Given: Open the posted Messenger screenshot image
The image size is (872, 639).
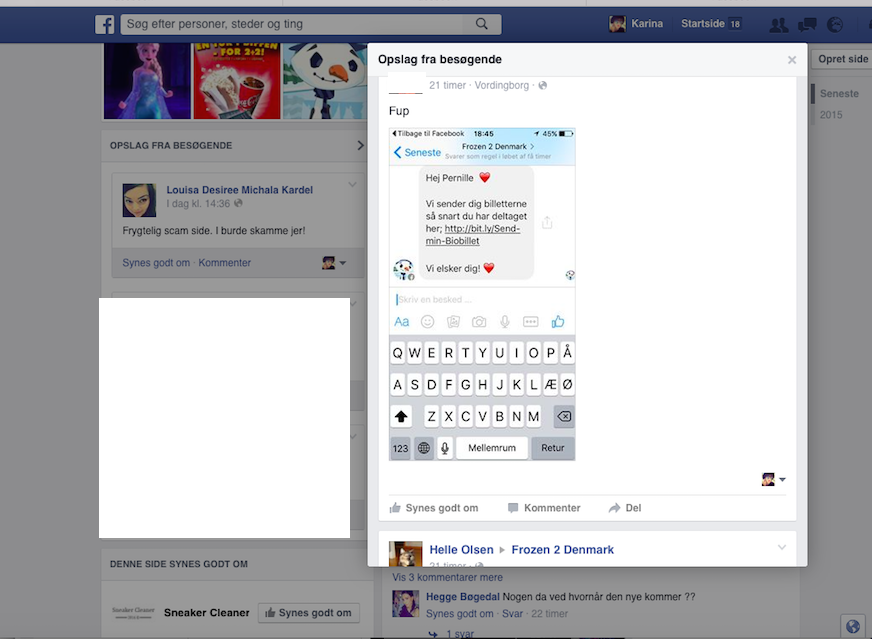Looking at the screenshot, I should (482, 294).
